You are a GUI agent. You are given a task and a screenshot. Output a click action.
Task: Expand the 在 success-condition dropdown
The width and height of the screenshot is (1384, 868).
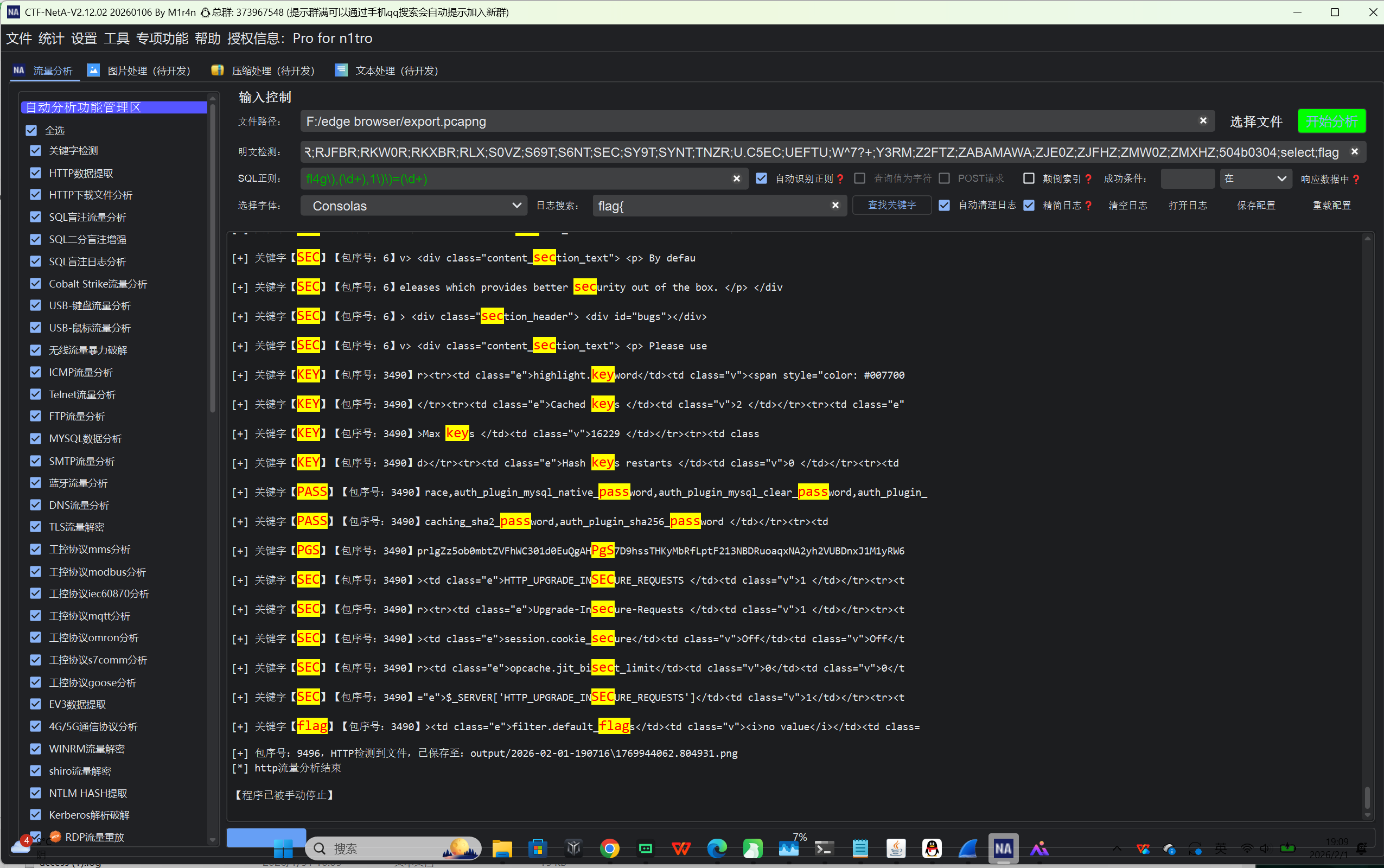(x=1255, y=178)
